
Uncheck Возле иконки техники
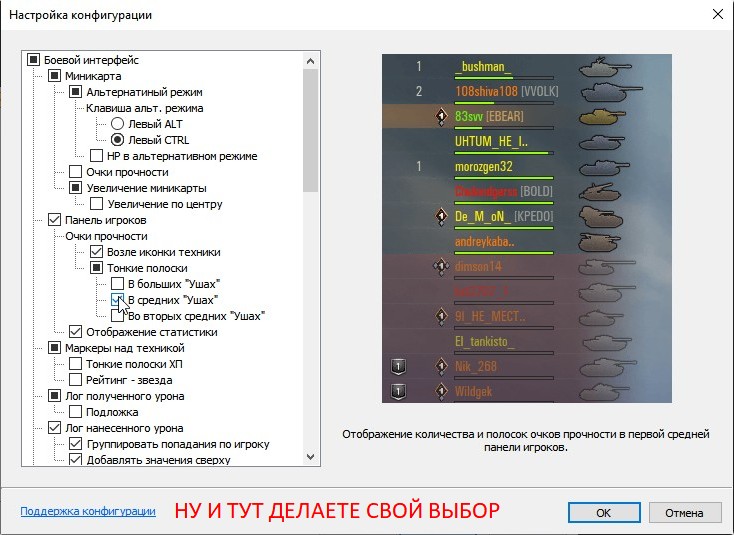click(97, 252)
